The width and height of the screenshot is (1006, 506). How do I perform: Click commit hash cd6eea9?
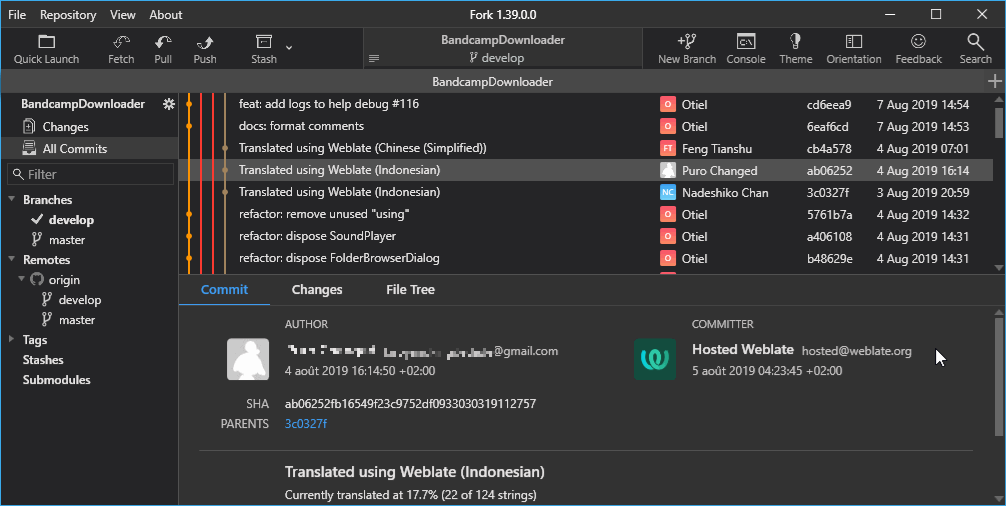coord(829,105)
